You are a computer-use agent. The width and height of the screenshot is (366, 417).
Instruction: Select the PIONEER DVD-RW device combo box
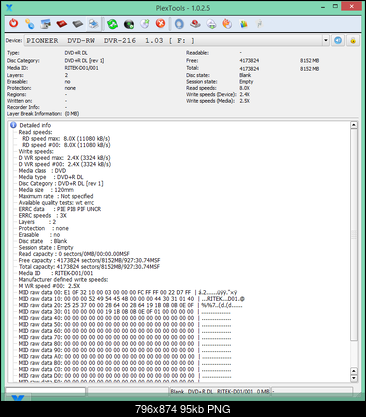(x=177, y=41)
